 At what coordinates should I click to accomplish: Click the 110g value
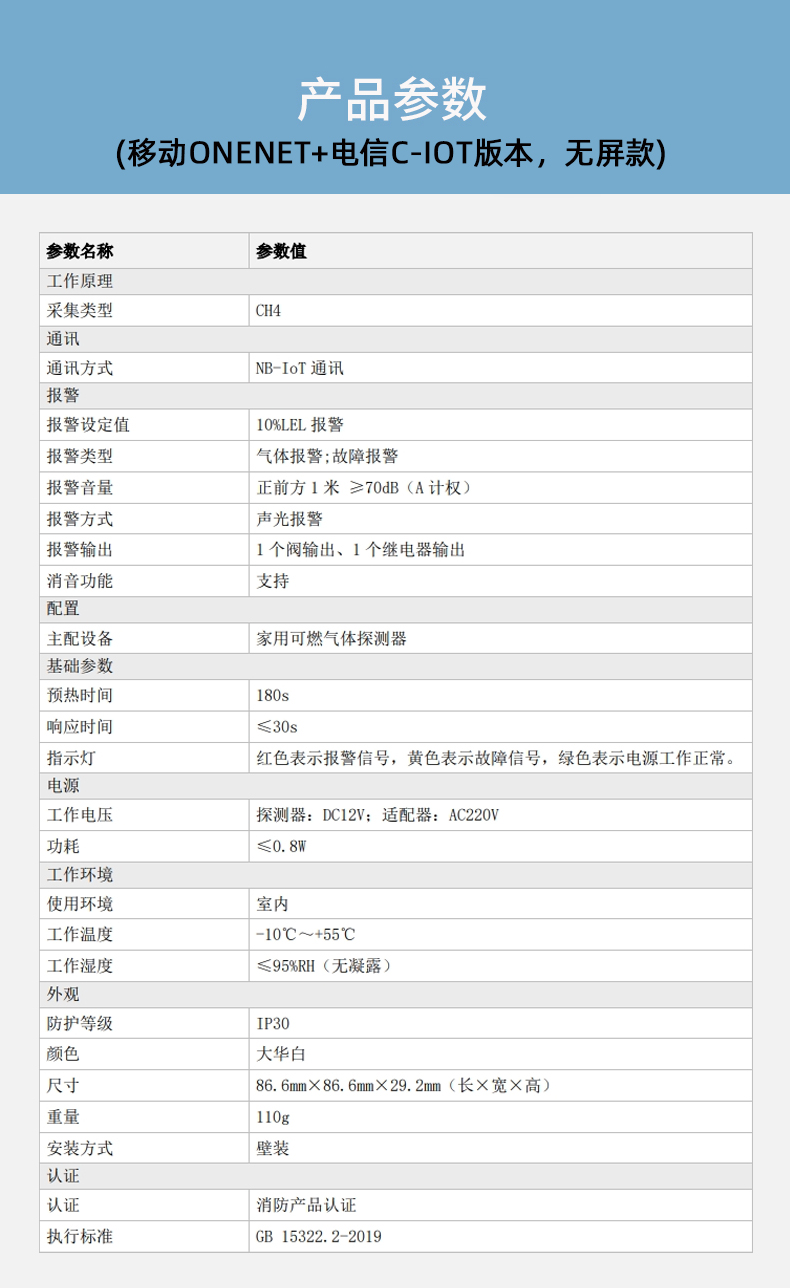tap(273, 1117)
